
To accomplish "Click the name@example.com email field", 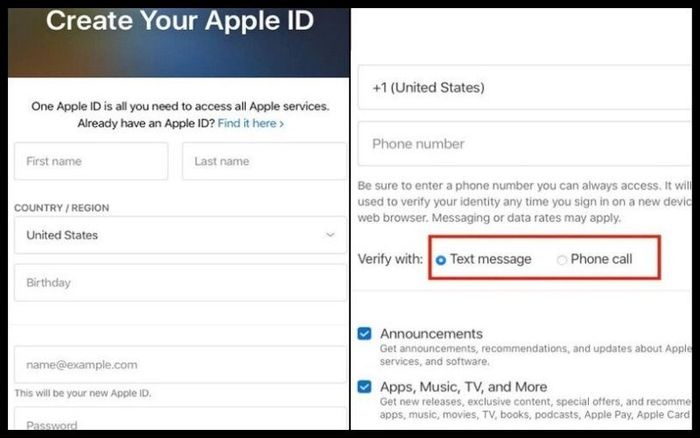I will coord(180,364).
